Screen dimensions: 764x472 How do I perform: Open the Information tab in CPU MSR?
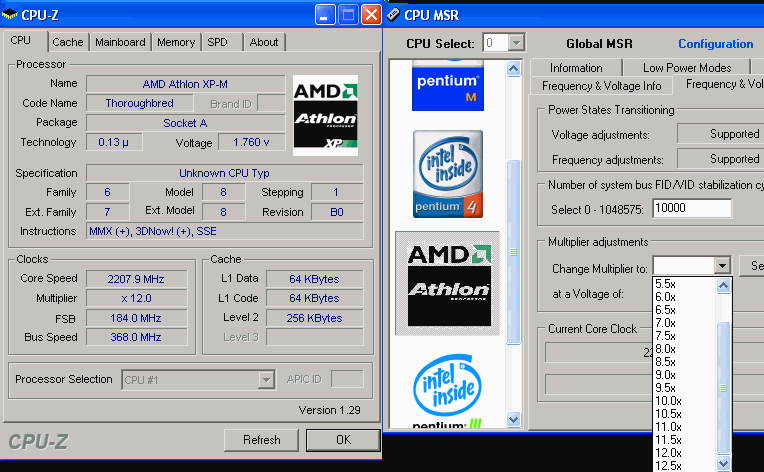(576, 68)
